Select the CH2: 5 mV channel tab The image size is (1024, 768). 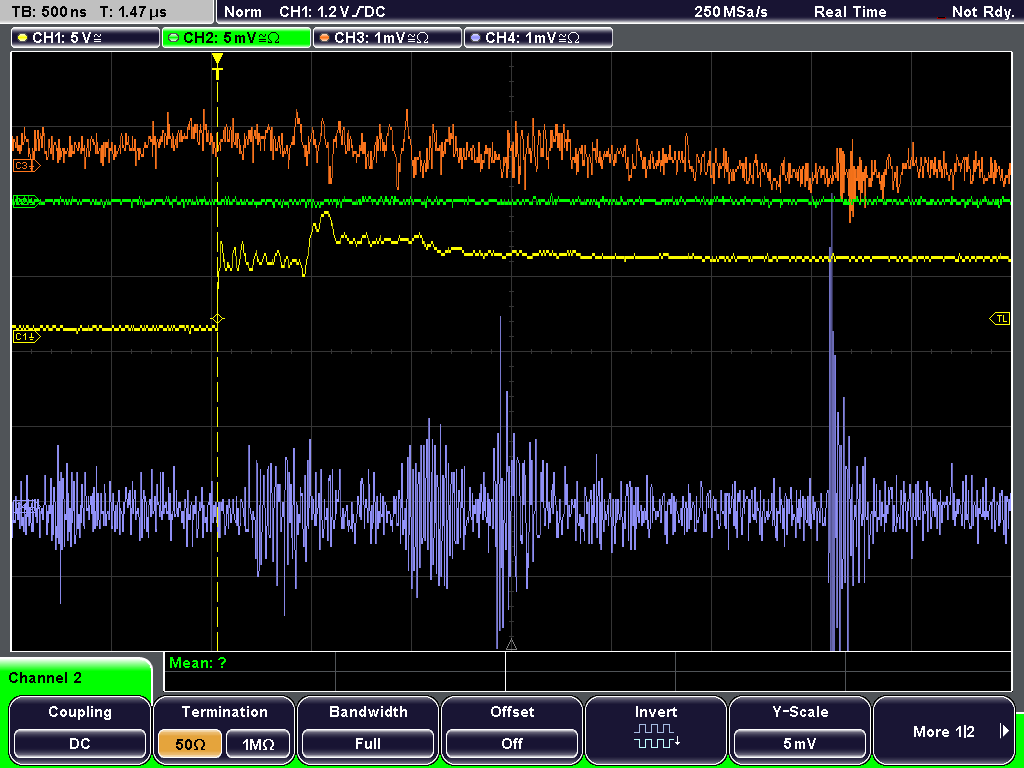[236, 38]
